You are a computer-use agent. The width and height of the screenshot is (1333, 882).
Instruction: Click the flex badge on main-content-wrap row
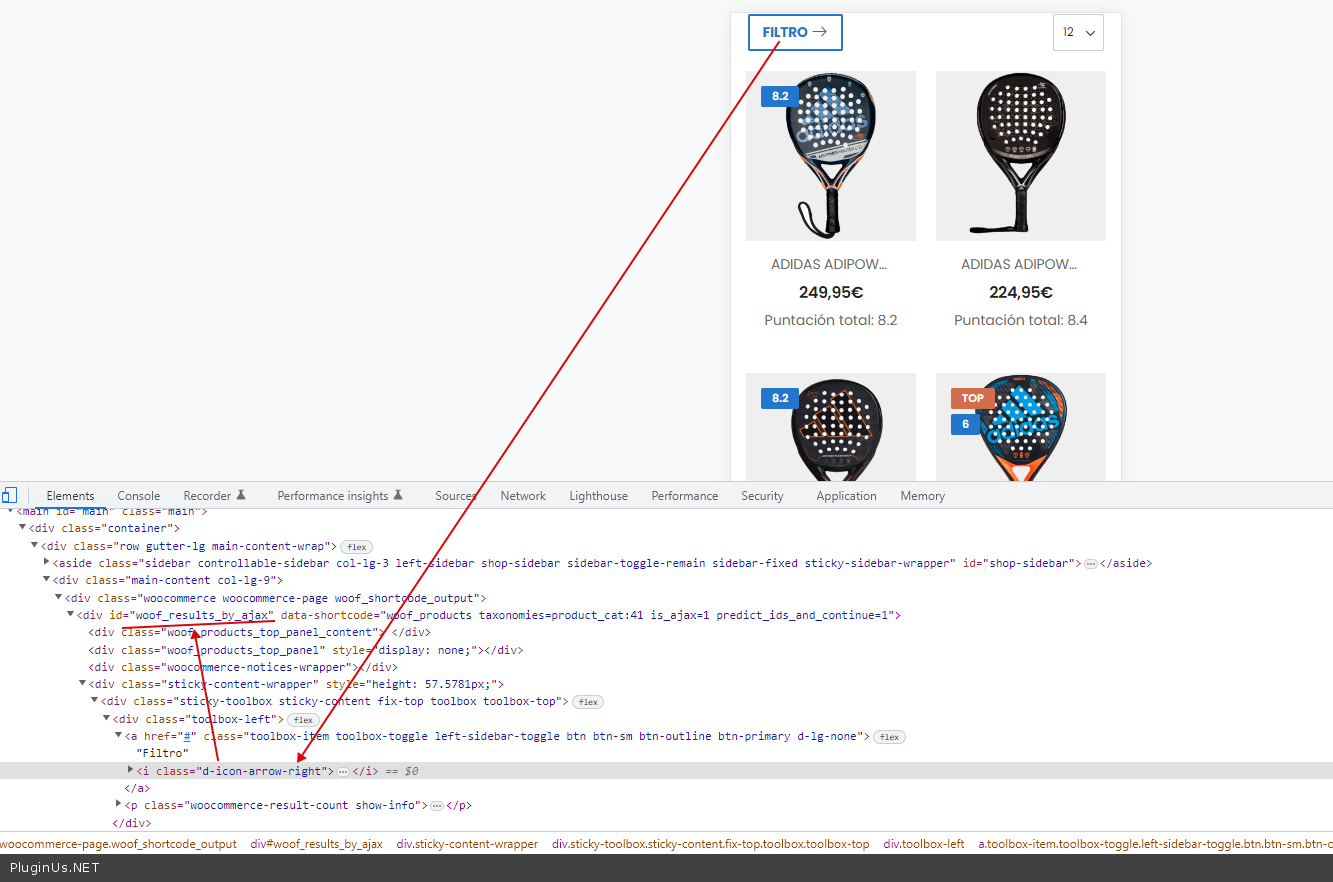coord(357,547)
